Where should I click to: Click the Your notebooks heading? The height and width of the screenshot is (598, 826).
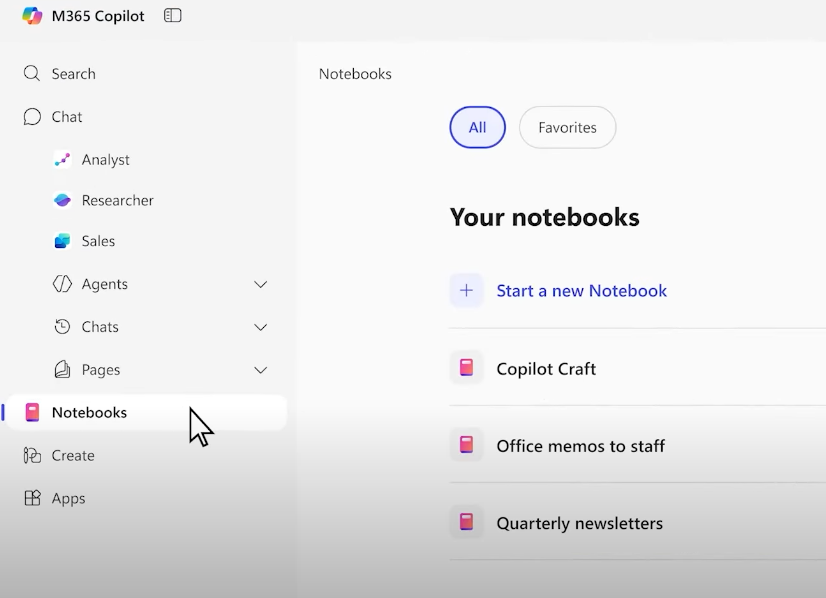click(x=545, y=217)
